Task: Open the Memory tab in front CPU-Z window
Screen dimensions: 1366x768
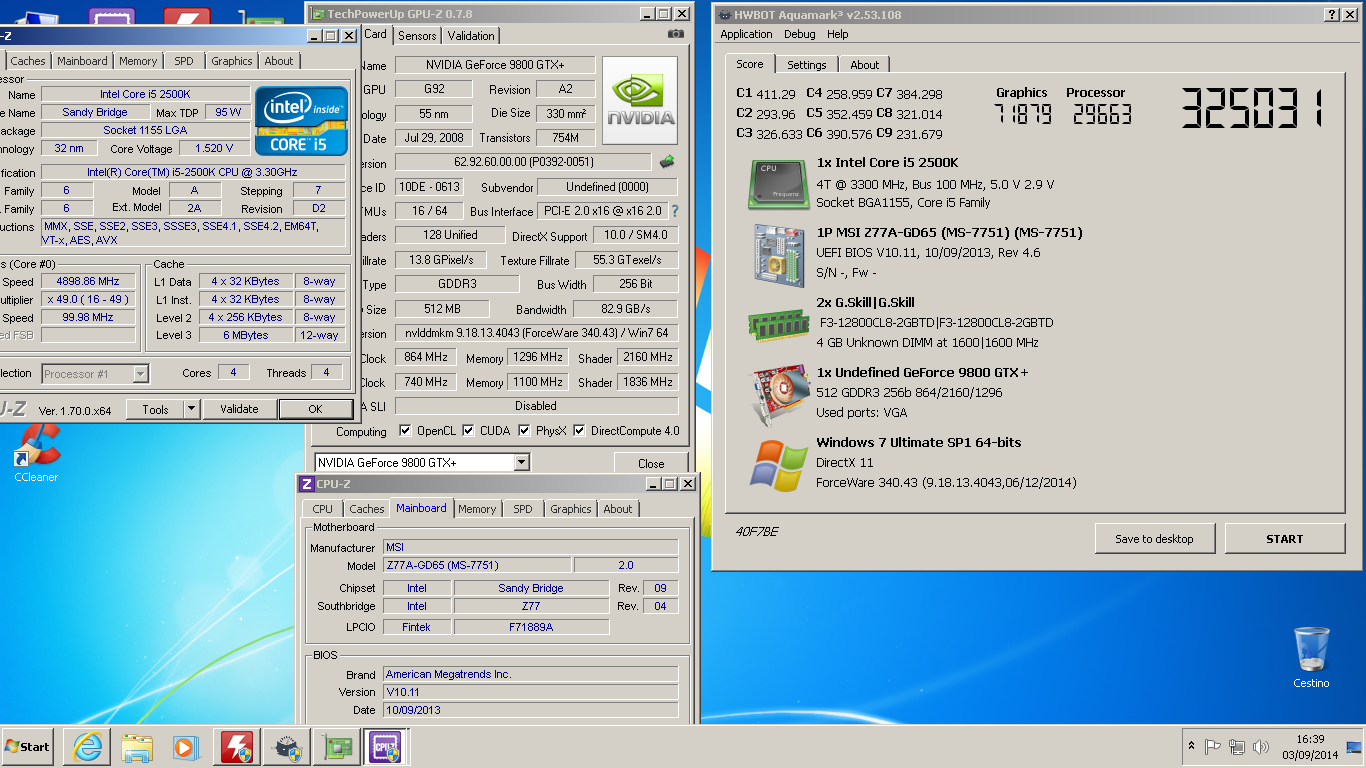Action: (477, 509)
